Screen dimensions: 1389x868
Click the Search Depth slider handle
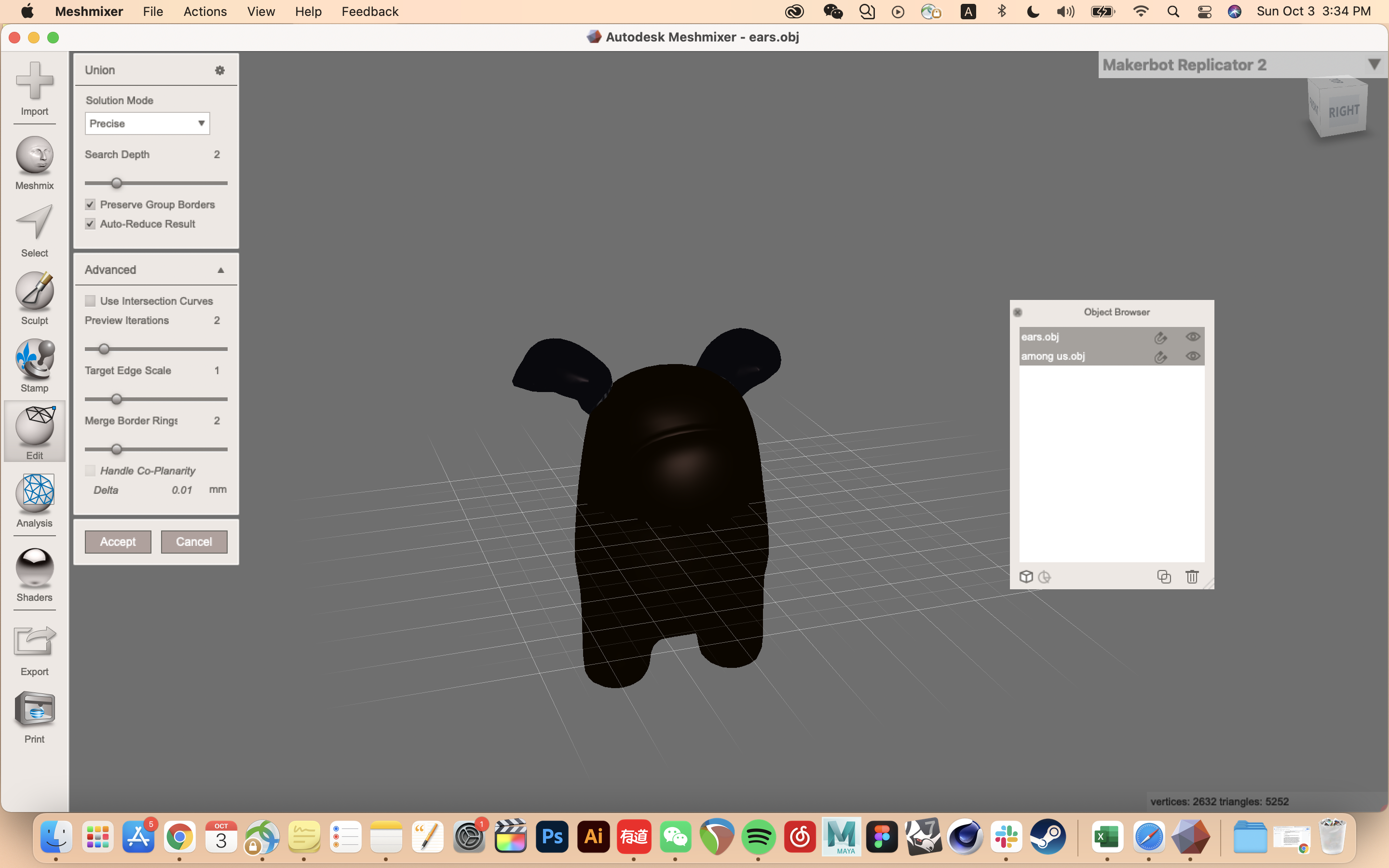117,184
